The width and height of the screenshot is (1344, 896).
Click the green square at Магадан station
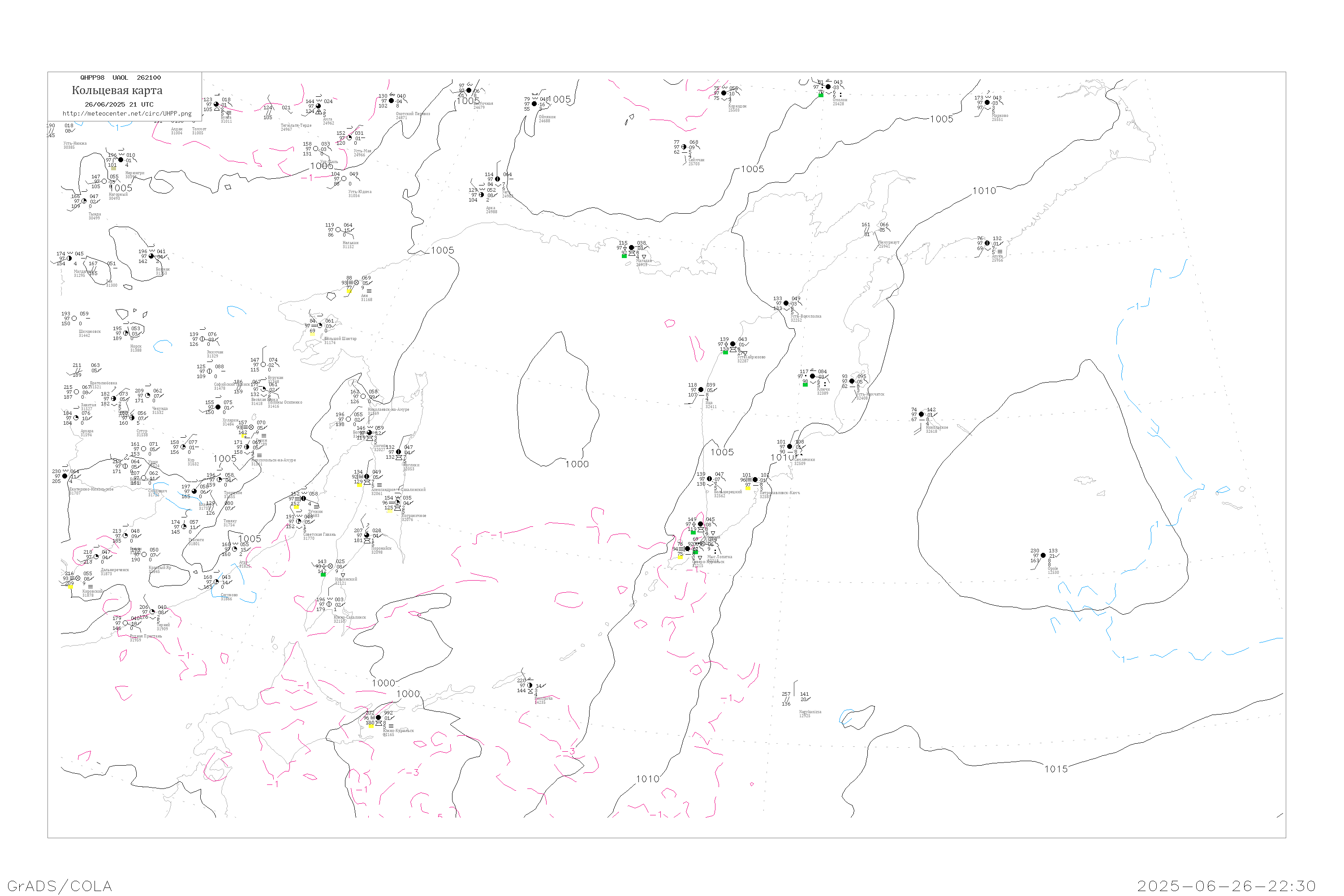coord(624,256)
